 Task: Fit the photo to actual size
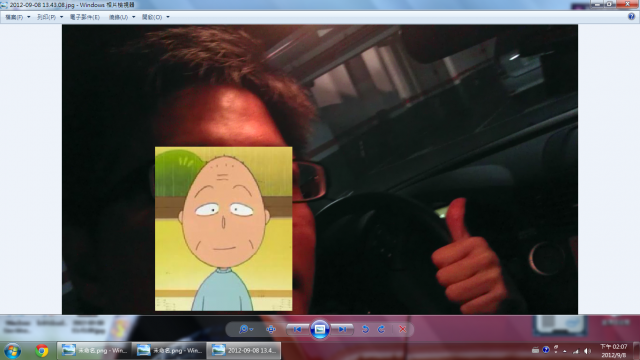271,329
